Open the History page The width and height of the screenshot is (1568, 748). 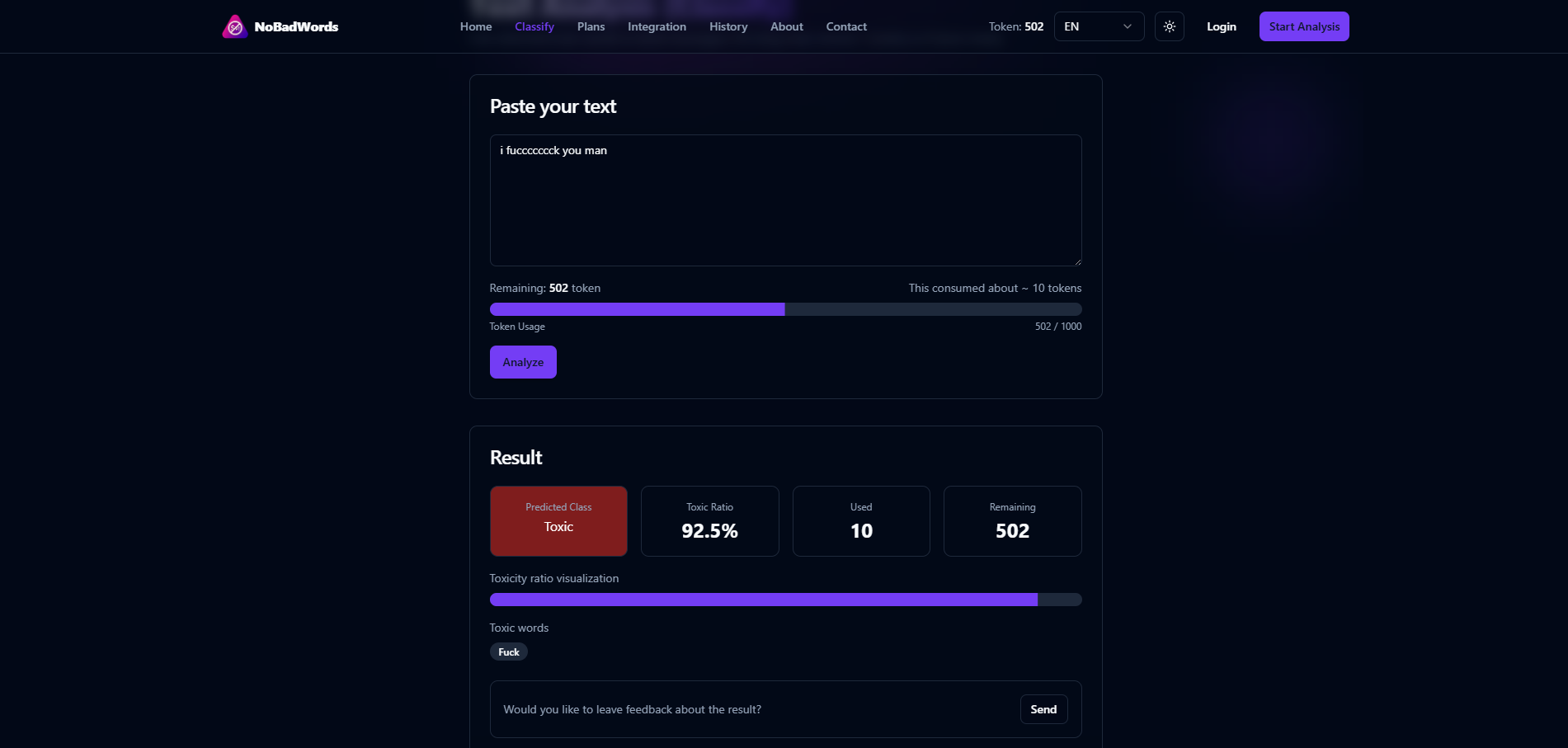[x=728, y=26]
